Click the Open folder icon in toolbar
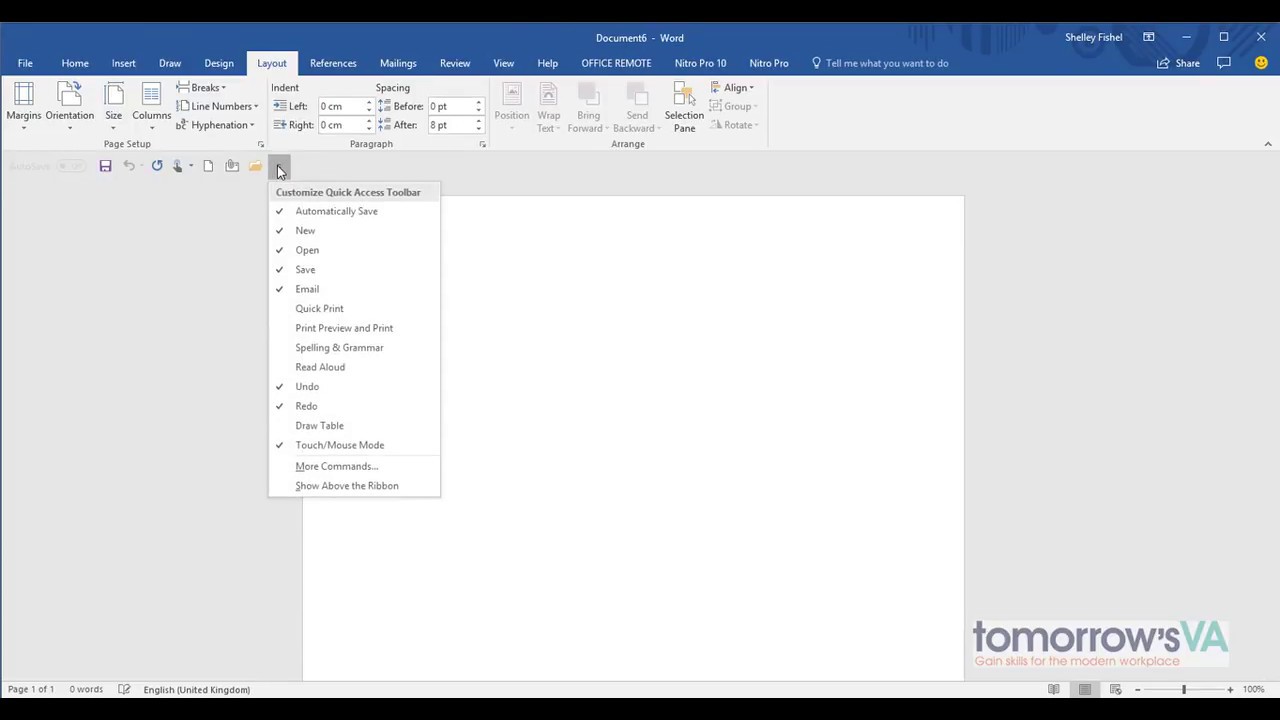Viewport: 1280px width, 720px height. tap(256, 166)
